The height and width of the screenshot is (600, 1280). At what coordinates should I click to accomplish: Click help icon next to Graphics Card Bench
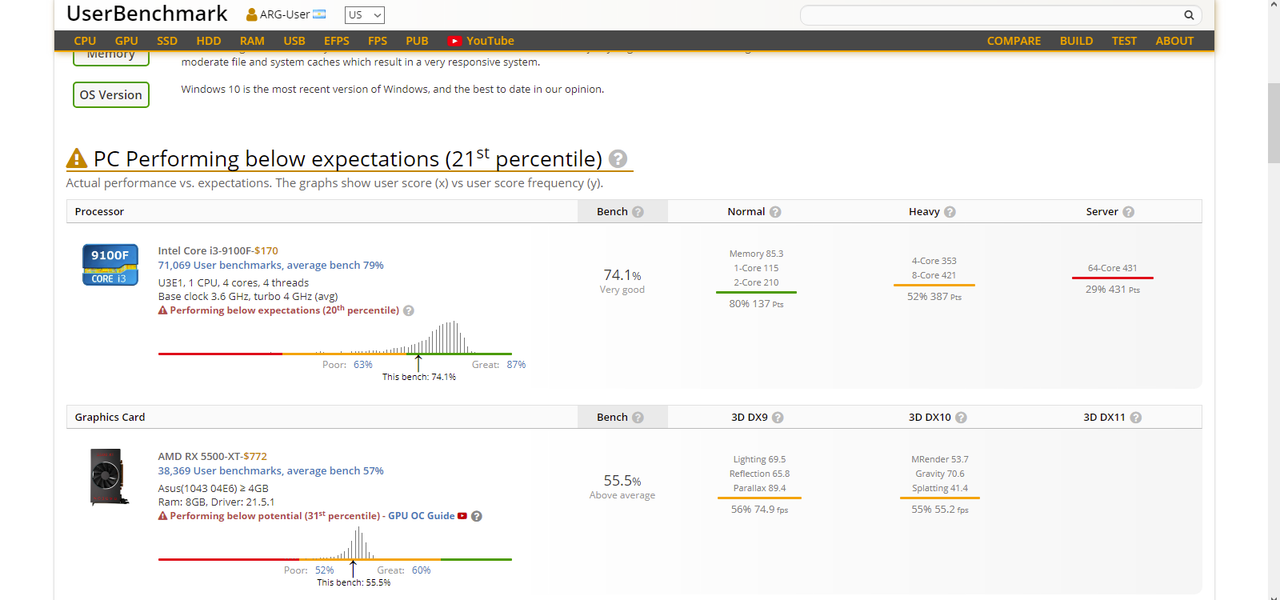click(638, 417)
